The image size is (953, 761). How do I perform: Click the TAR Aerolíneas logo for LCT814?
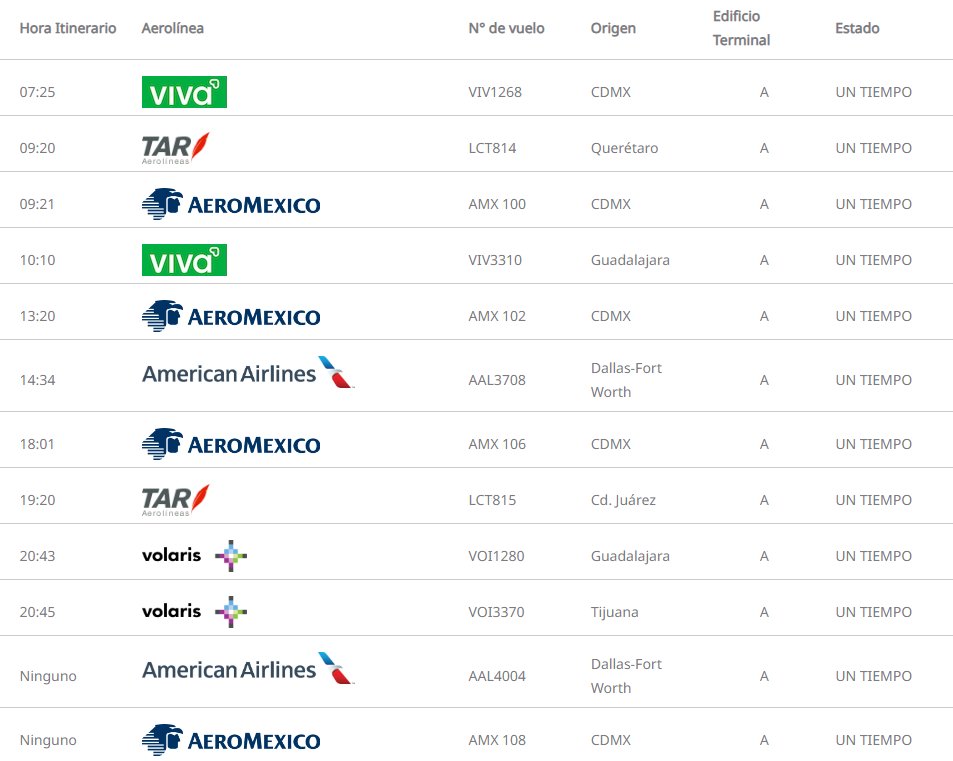176,148
